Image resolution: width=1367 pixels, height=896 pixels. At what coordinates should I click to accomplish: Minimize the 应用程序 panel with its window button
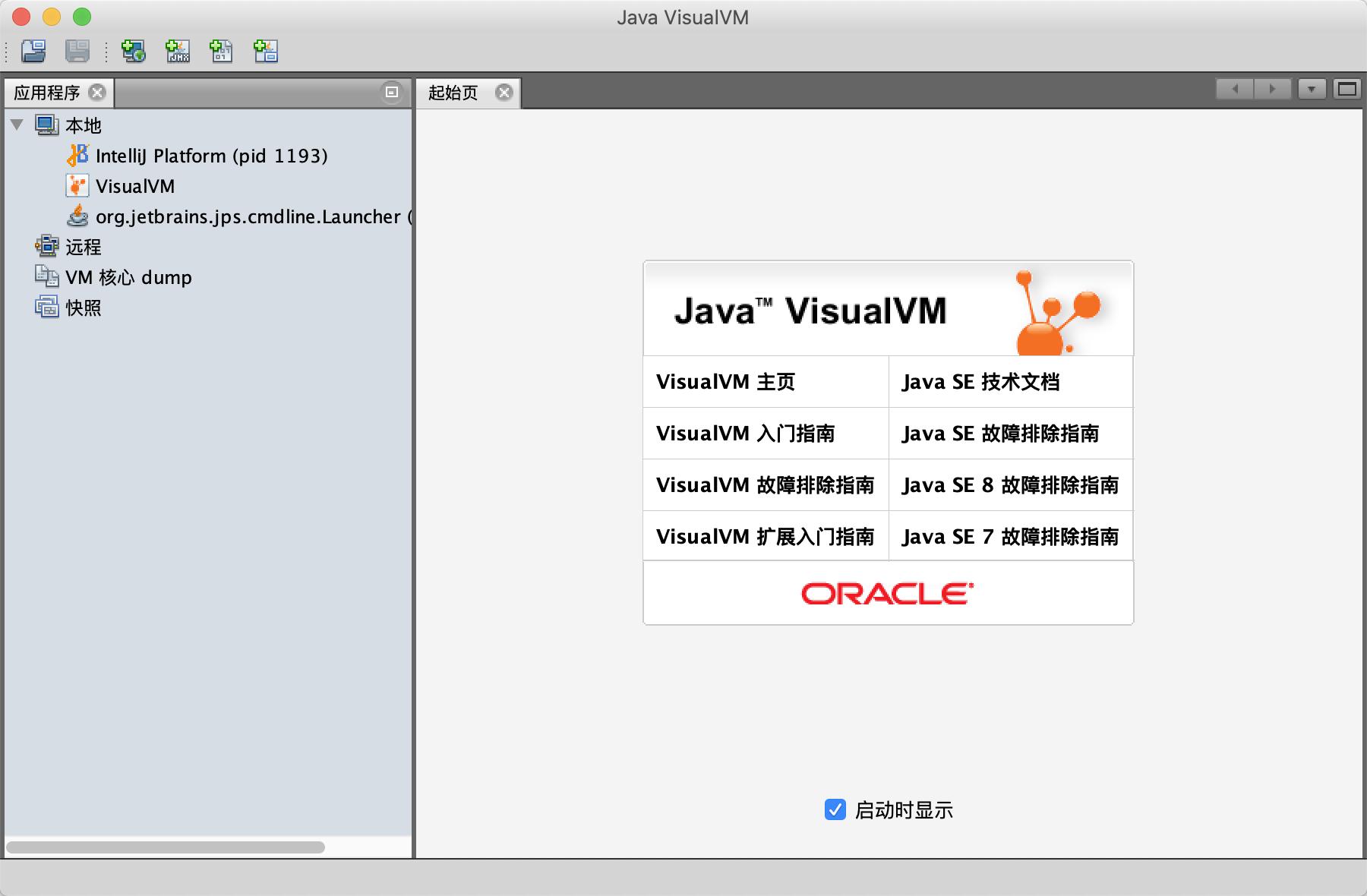point(392,92)
